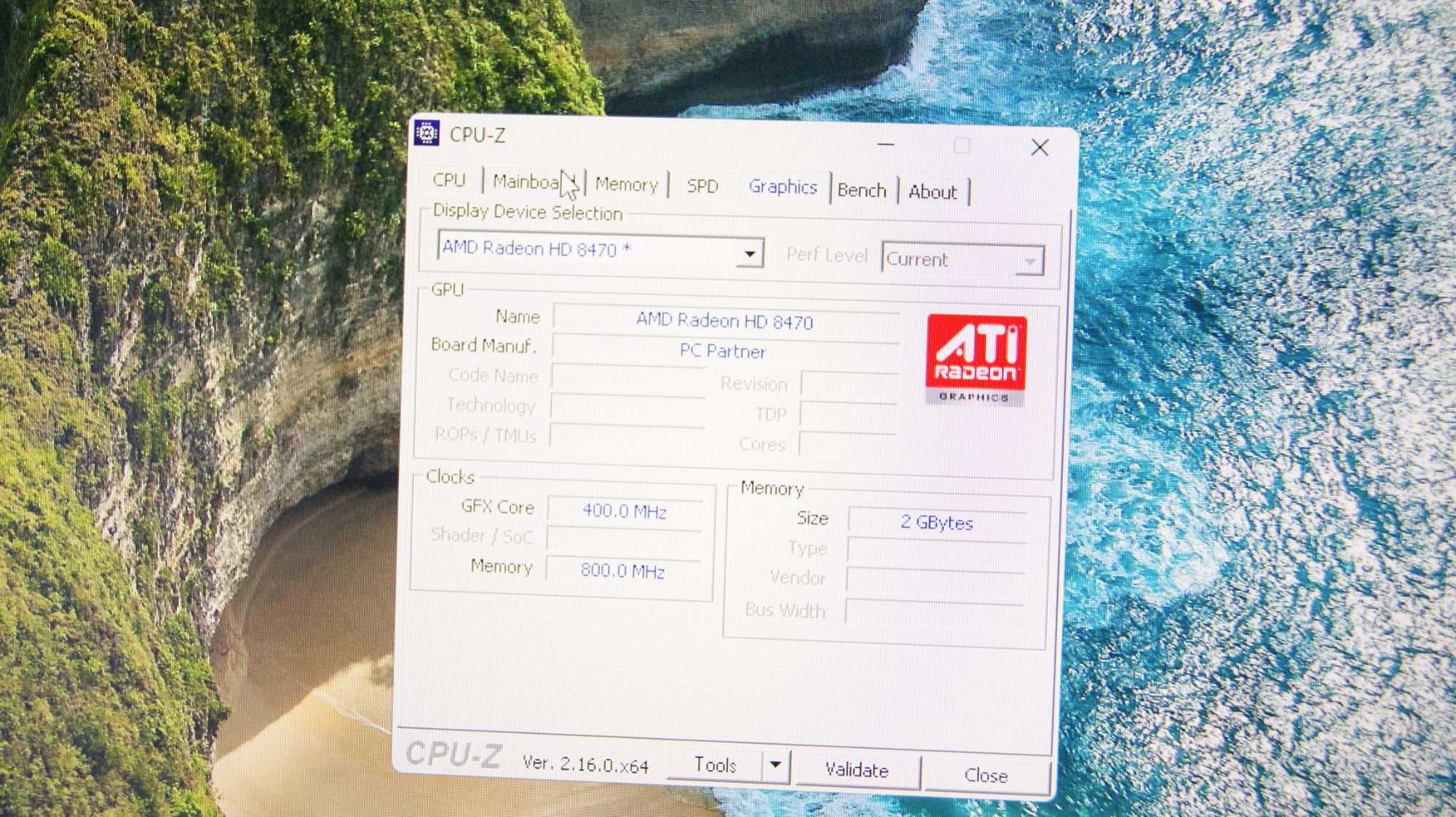
Task: Click the Display Device Selection label
Action: pos(528,212)
